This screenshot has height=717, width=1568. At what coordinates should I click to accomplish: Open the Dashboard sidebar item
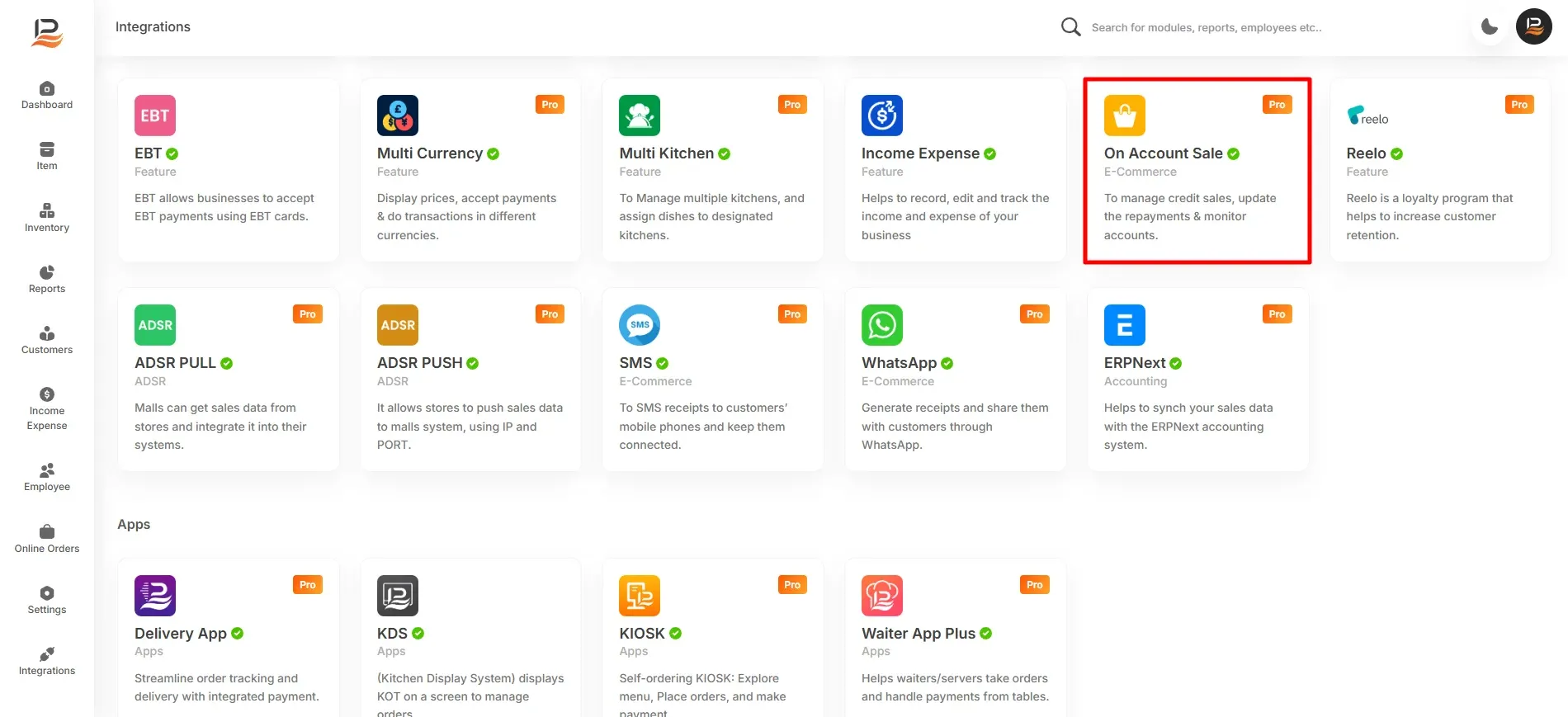click(x=47, y=96)
